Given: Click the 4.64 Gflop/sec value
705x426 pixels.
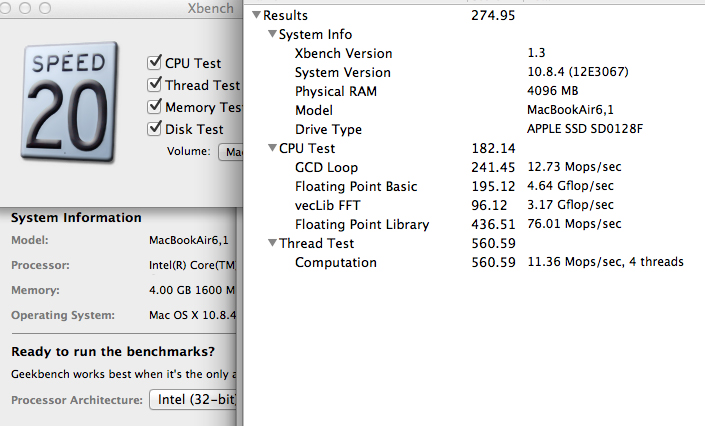Looking at the screenshot, I should click(x=571, y=186).
